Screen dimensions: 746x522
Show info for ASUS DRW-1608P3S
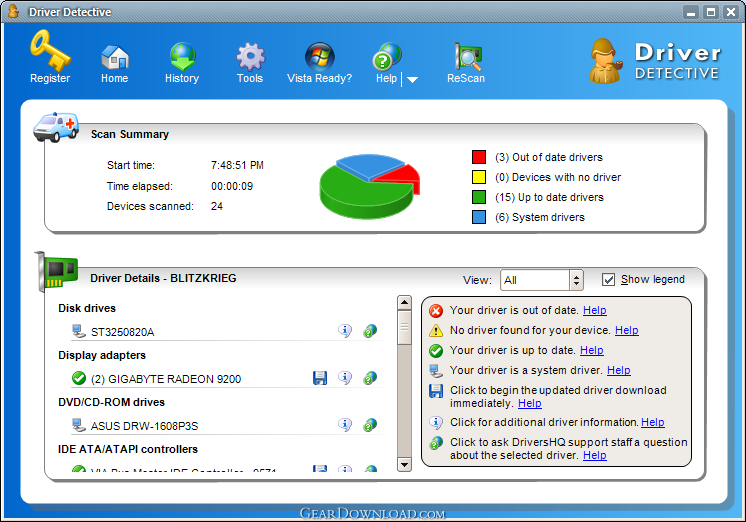(345, 424)
